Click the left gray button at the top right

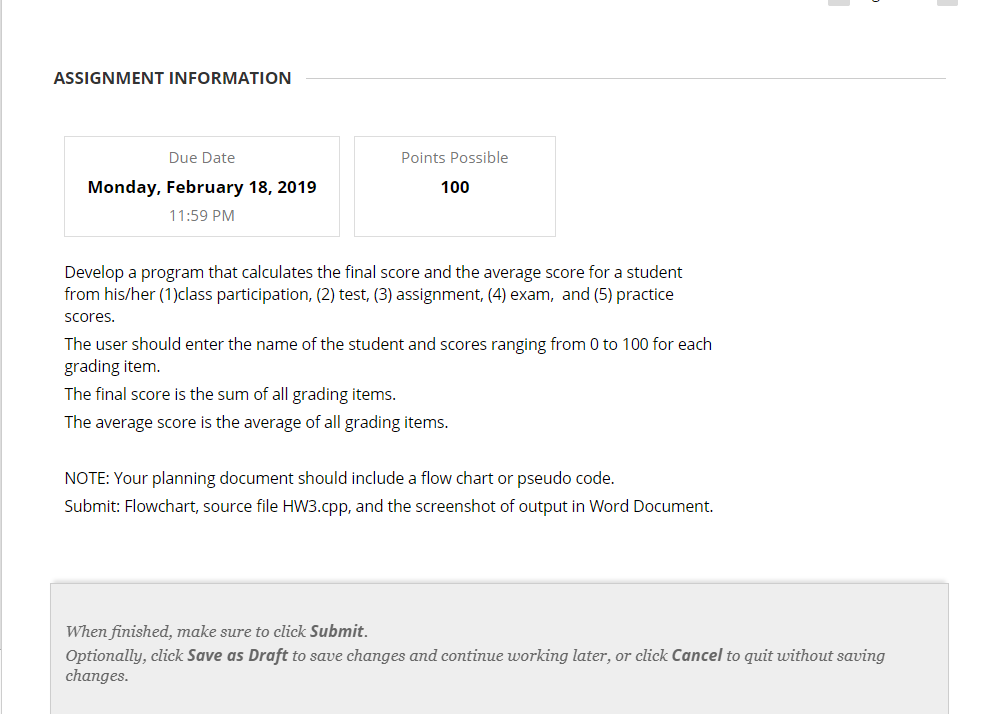(838, 3)
